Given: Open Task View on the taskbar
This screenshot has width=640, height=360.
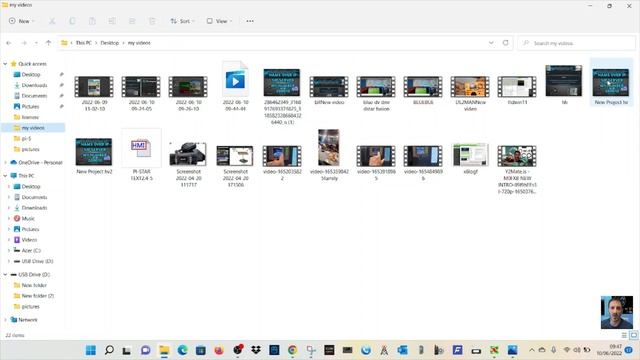Looking at the screenshot, I should coord(127,350).
